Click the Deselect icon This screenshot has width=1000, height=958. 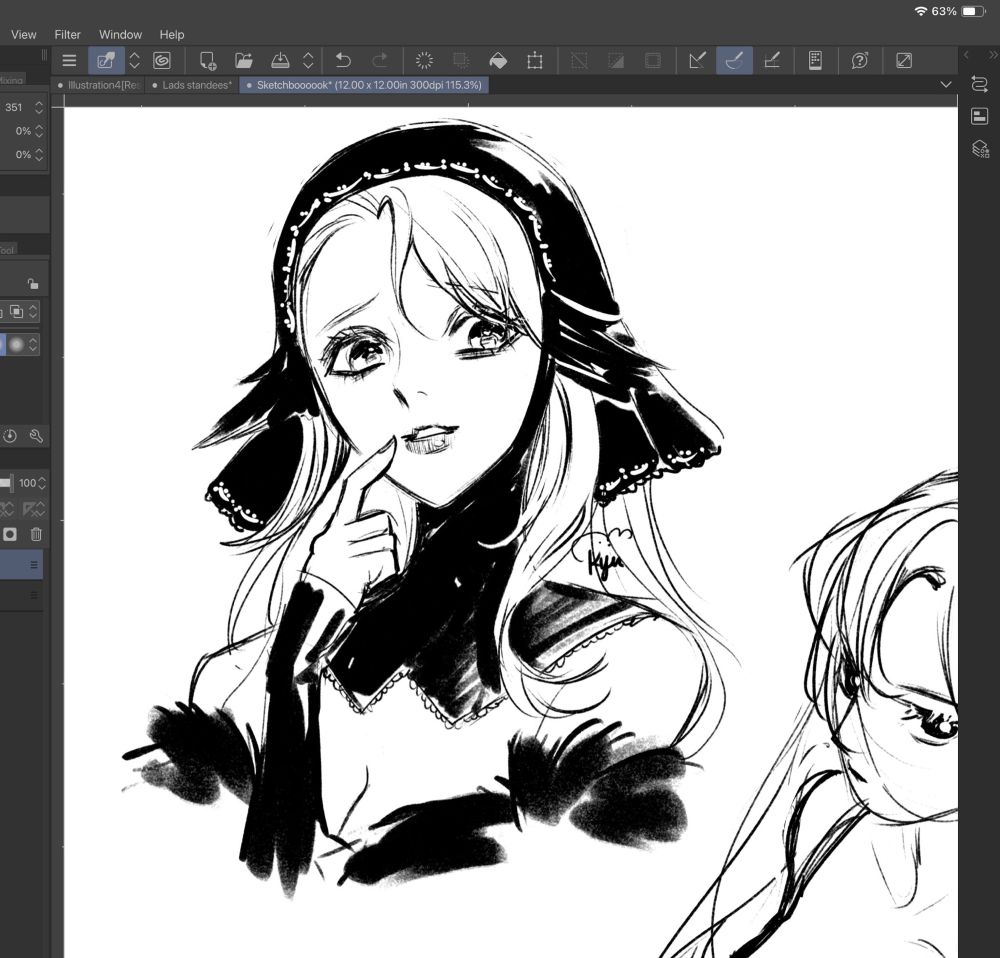[579, 61]
